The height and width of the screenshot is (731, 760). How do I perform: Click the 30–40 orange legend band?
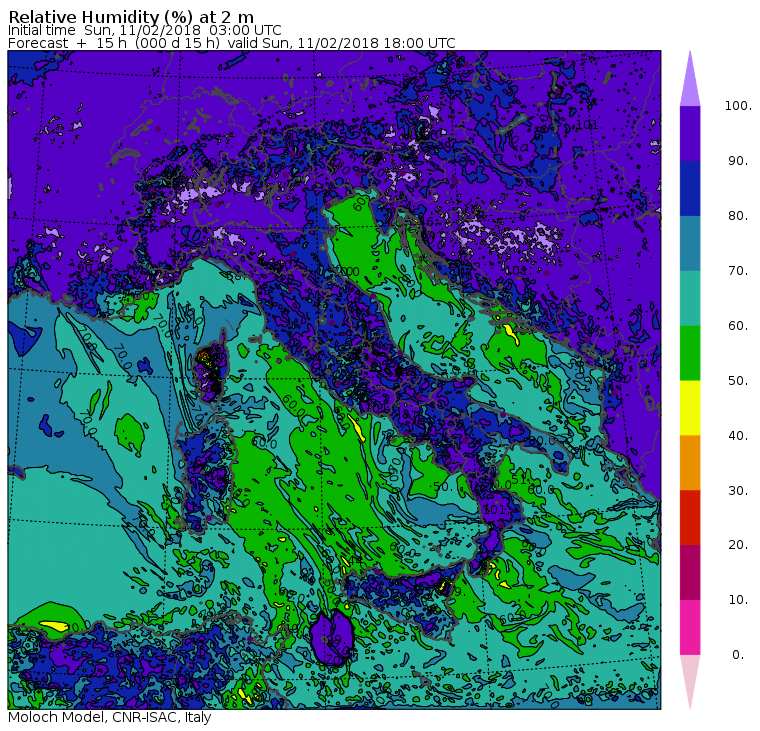[x=690, y=463]
